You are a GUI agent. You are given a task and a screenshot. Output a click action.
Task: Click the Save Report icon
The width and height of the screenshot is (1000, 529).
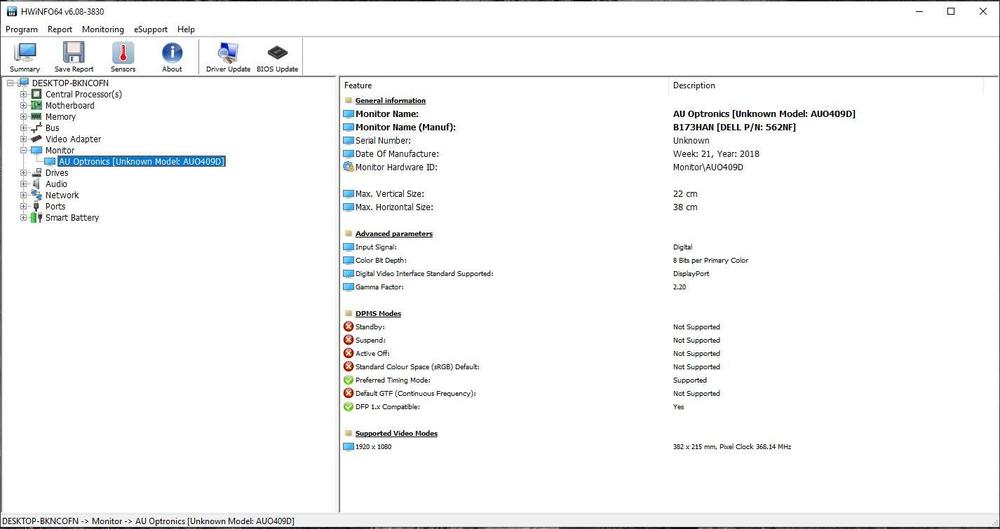[x=74, y=56]
